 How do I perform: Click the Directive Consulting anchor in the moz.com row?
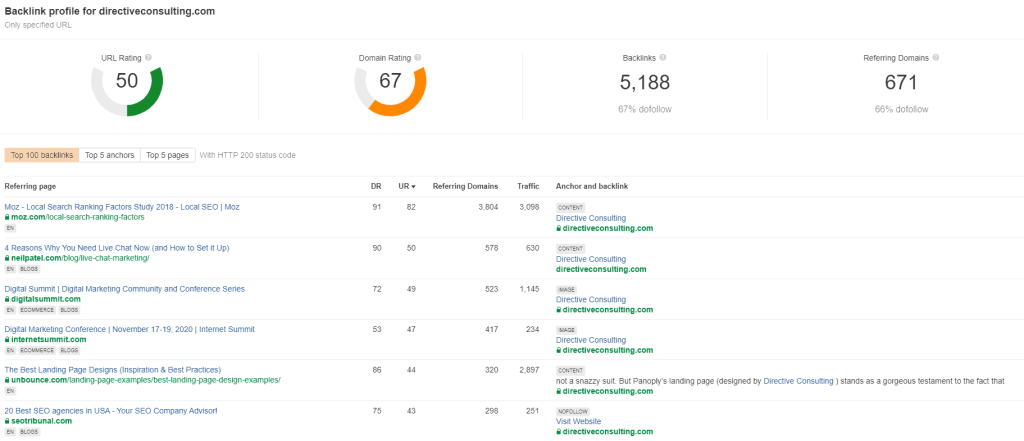click(591, 218)
